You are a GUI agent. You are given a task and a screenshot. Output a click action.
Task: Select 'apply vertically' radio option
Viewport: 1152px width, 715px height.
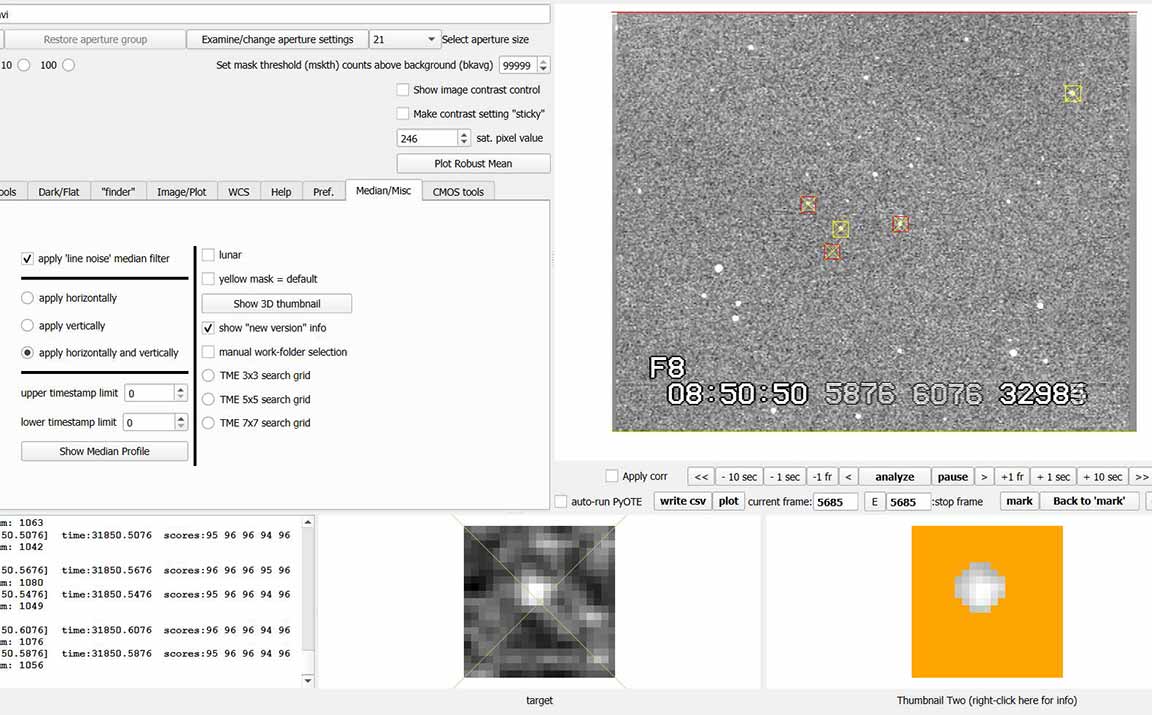coord(27,325)
